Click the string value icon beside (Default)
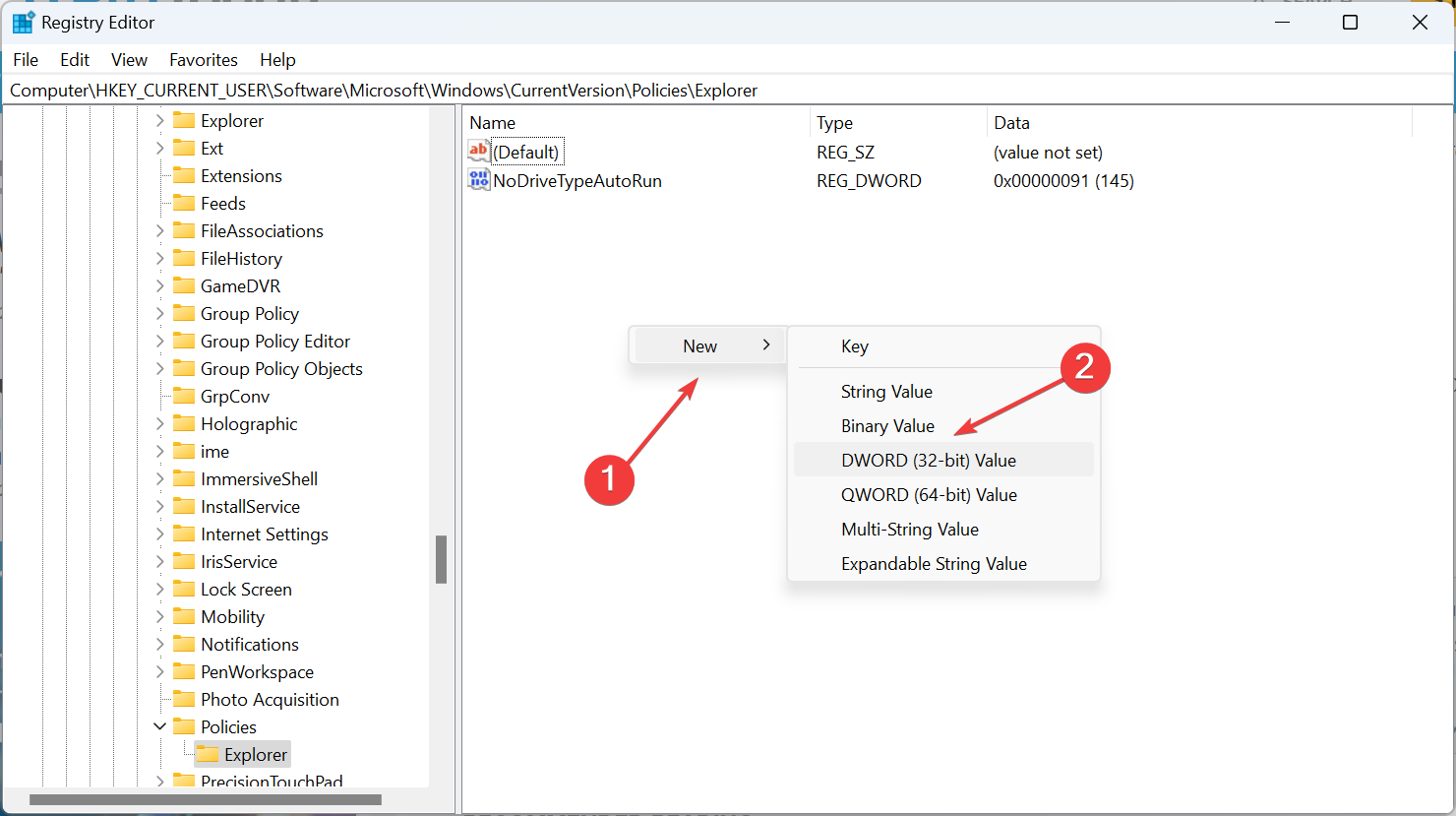 coord(479,152)
